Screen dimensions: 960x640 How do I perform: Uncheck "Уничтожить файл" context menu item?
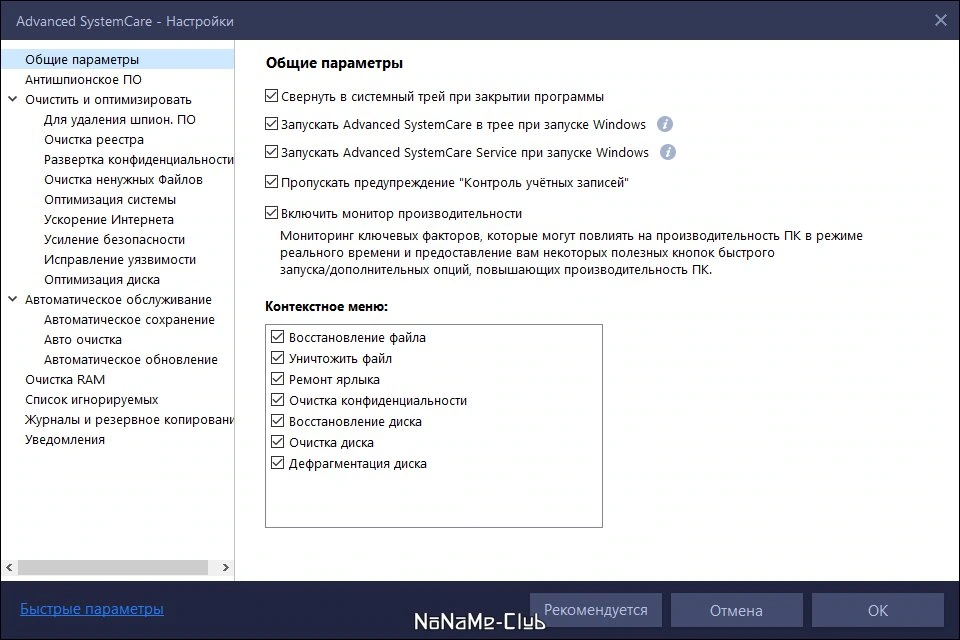coord(277,358)
